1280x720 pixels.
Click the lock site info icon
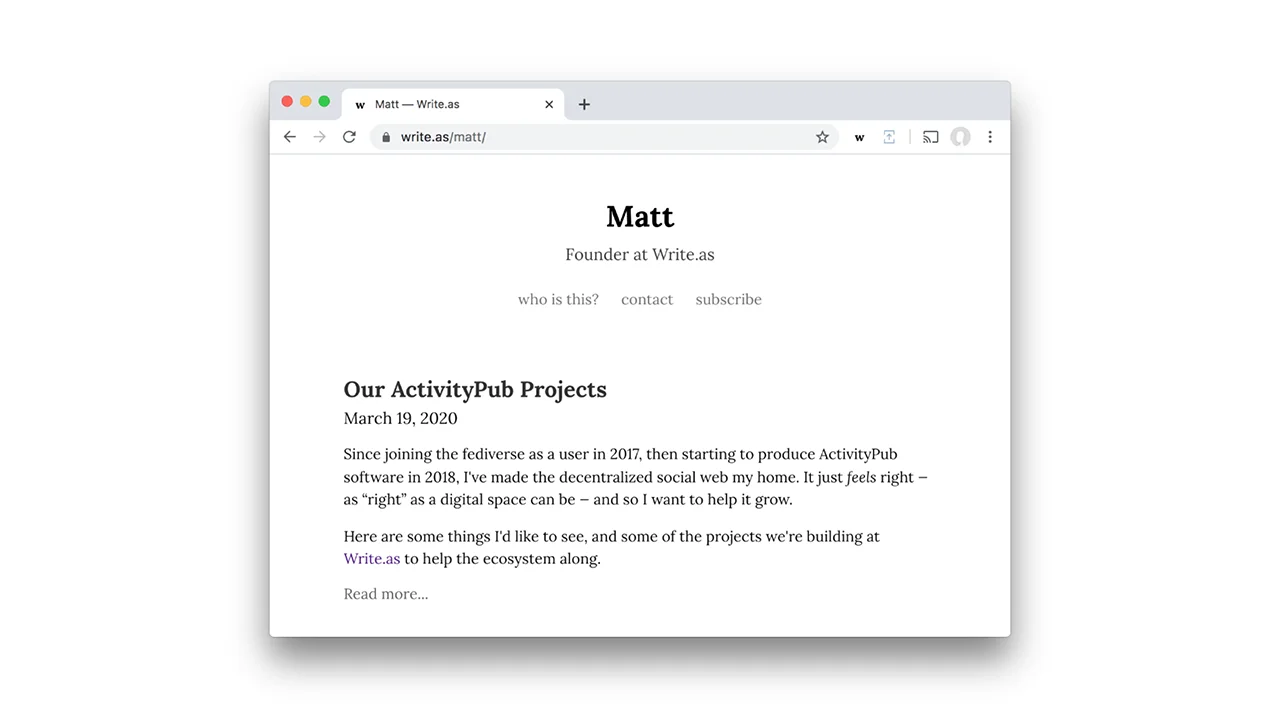[x=386, y=137]
